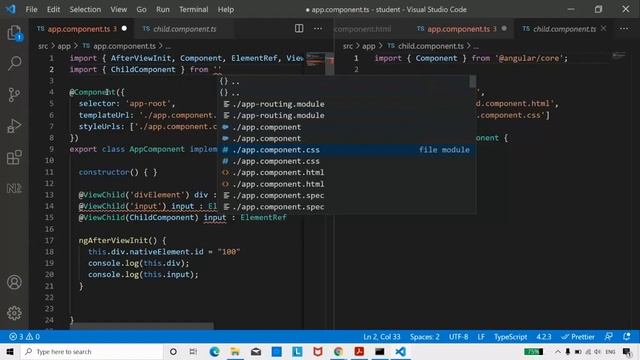Open the File menu
This screenshot has height=360, width=640.
click(31, 9)
